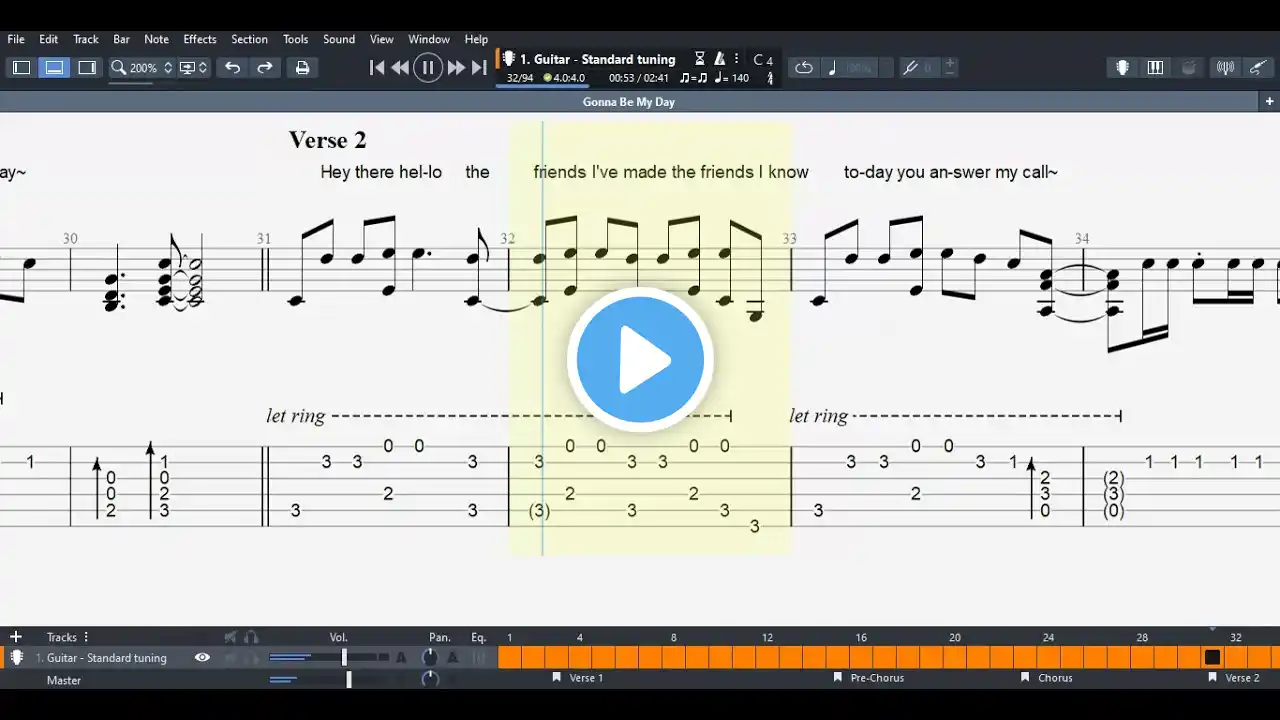
Task: Jump to the first bar
Action: 376,68
